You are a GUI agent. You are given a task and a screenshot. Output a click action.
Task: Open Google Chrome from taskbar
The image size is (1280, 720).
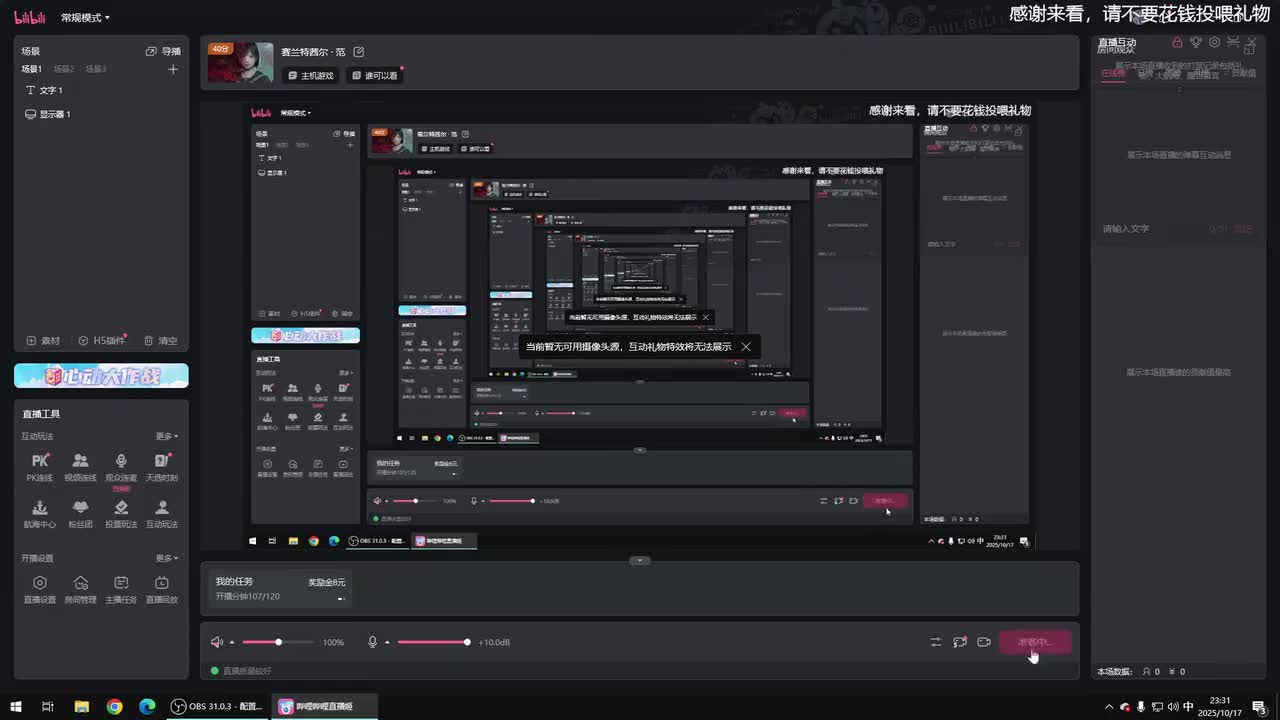click(x=115, y=706)
